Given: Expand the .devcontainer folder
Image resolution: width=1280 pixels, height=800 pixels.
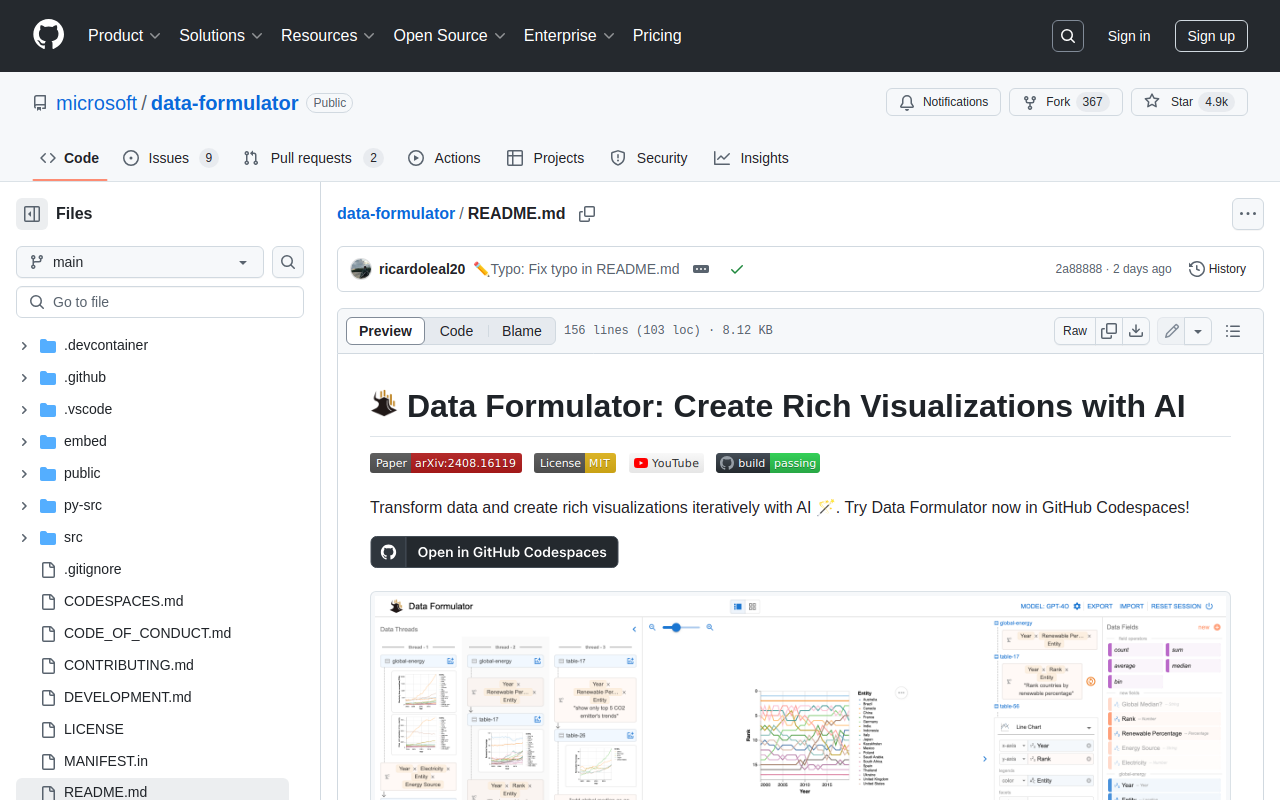Looking at the screenshot, I should (24, 345).
